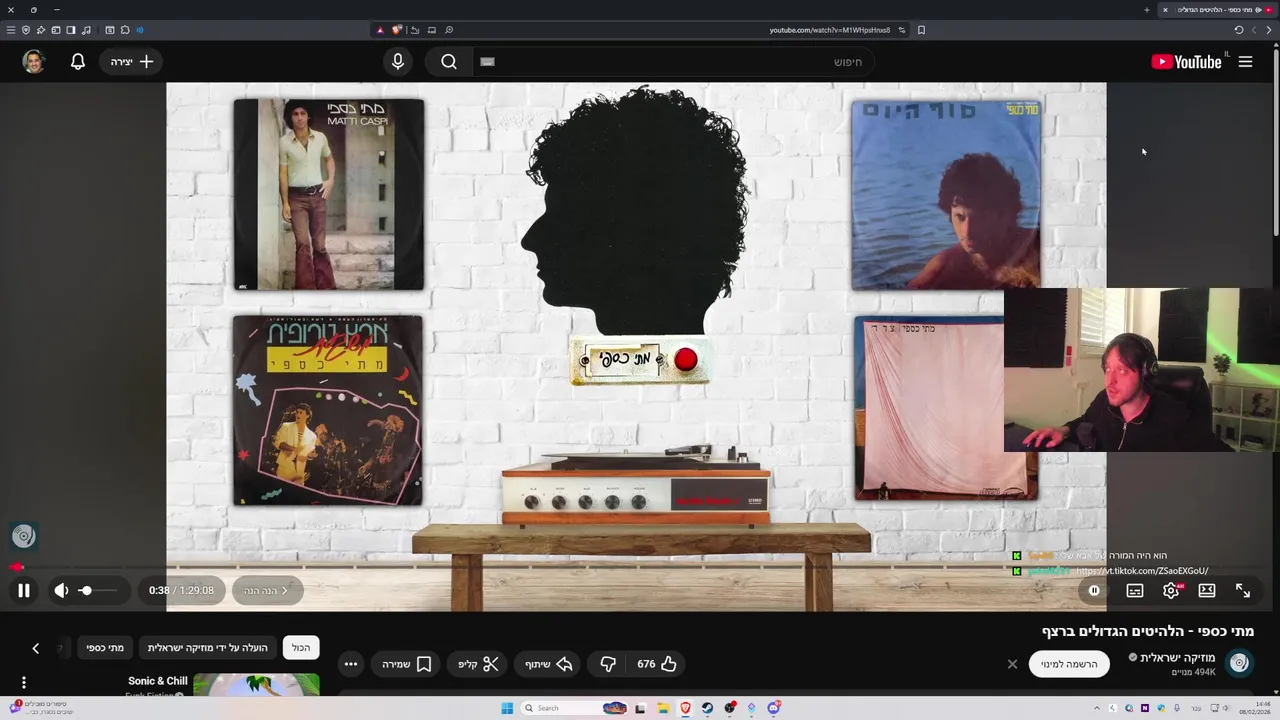Image resolution: width=1280 pixels, height=720 pixels.
Task: Select the "מתי כספי" YouTube browser tab
Action: click(x=1218, y=10)
